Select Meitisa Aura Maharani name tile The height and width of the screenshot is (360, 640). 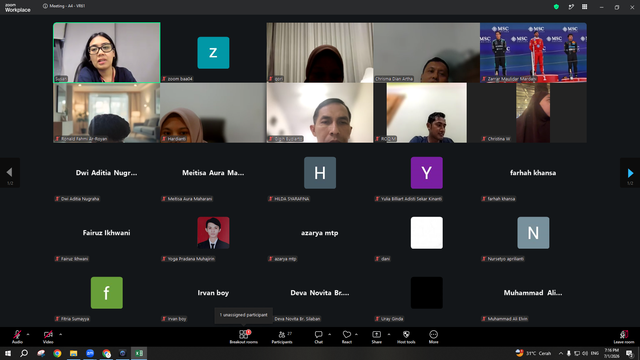tap(213, 173)
